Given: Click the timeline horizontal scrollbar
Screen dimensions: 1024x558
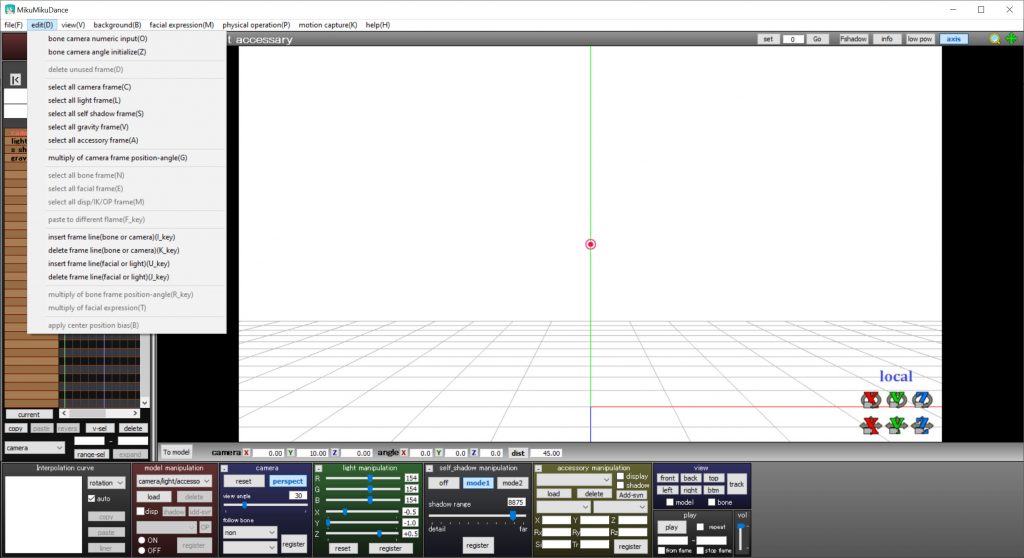Looking at the screenshot, I should coord(99,414).
